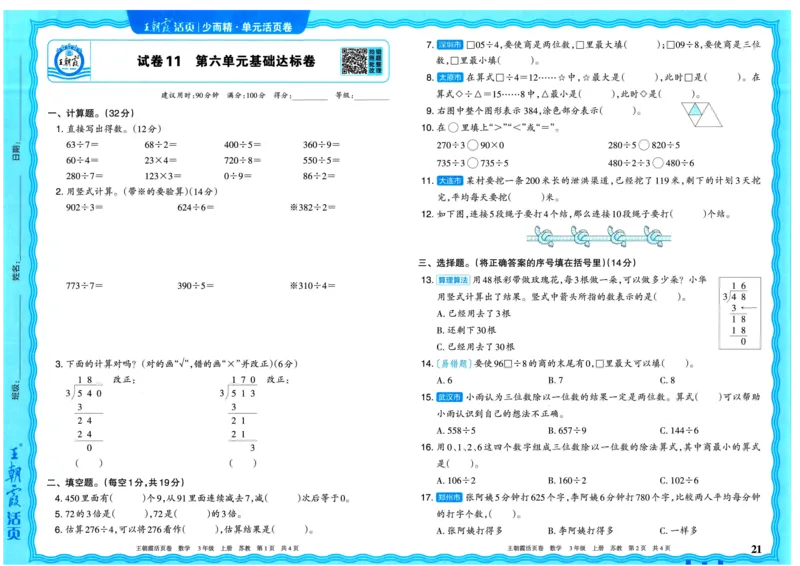Click the problem 123×3=
This screenshot has height=566, width=800.
click(x=163, y=176)
